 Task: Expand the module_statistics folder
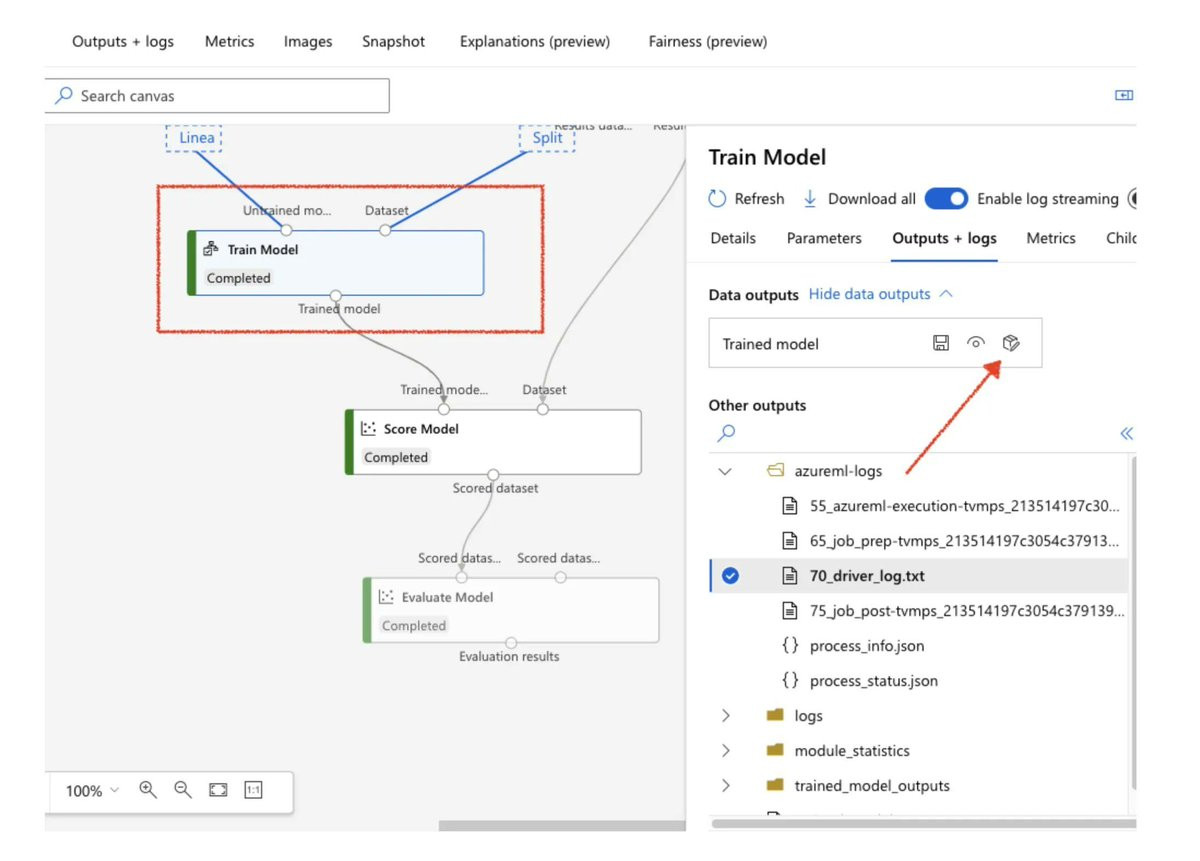726,751
